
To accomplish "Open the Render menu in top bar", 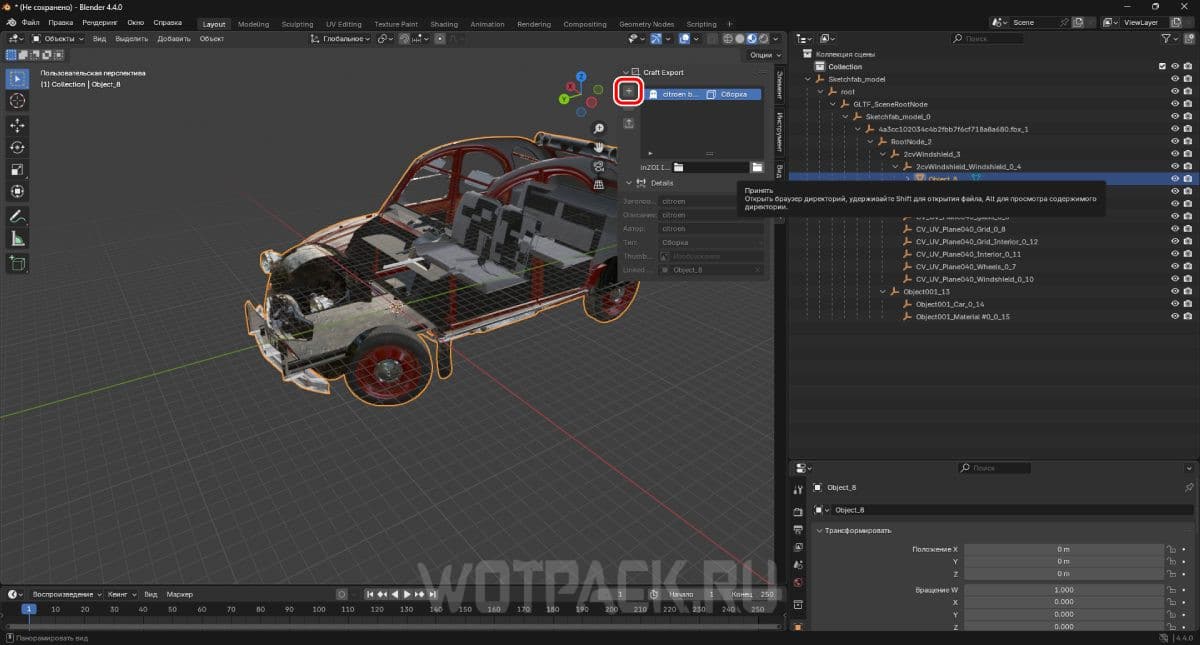I will (99, 23).
